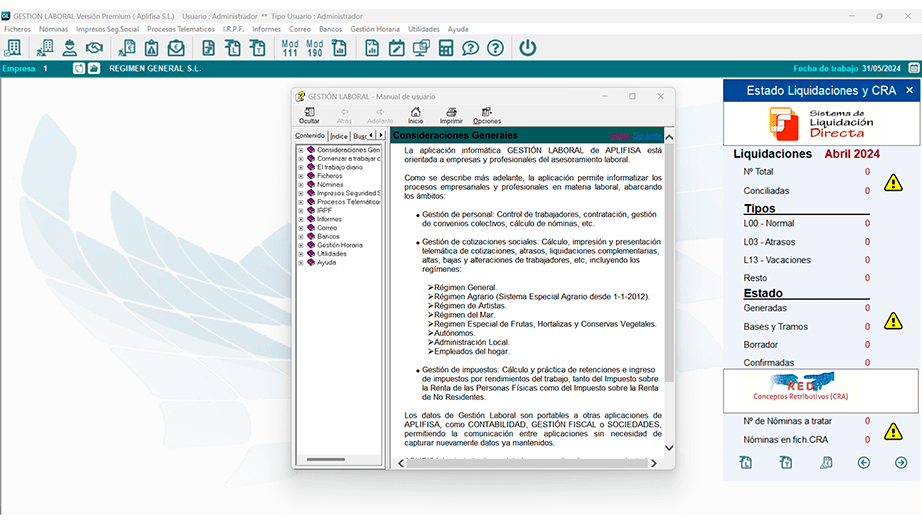
Task: Click the power exit icon in toolbar
Action: (527, 48)
